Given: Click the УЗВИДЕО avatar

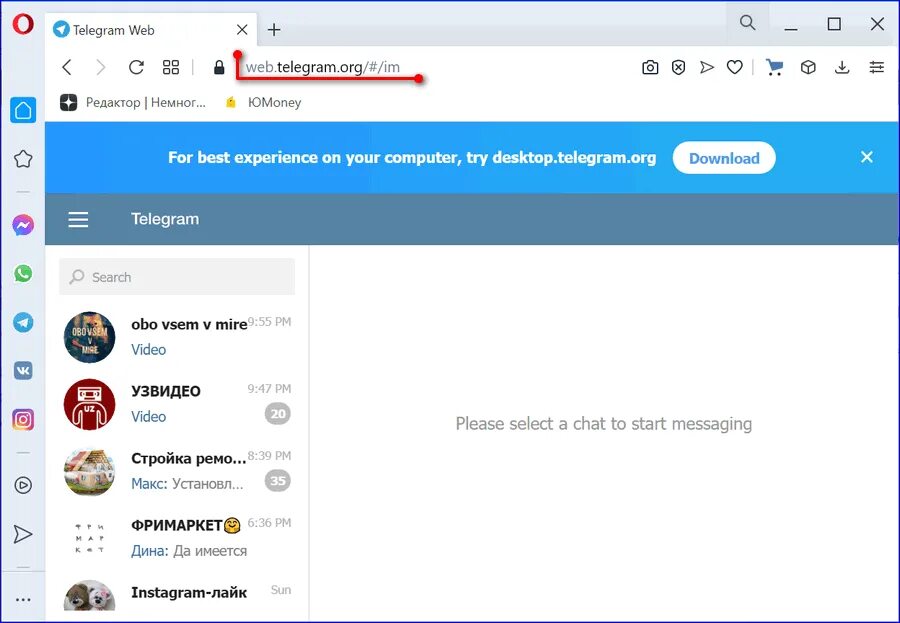Looking at the screenshot, I should point(90,404).
